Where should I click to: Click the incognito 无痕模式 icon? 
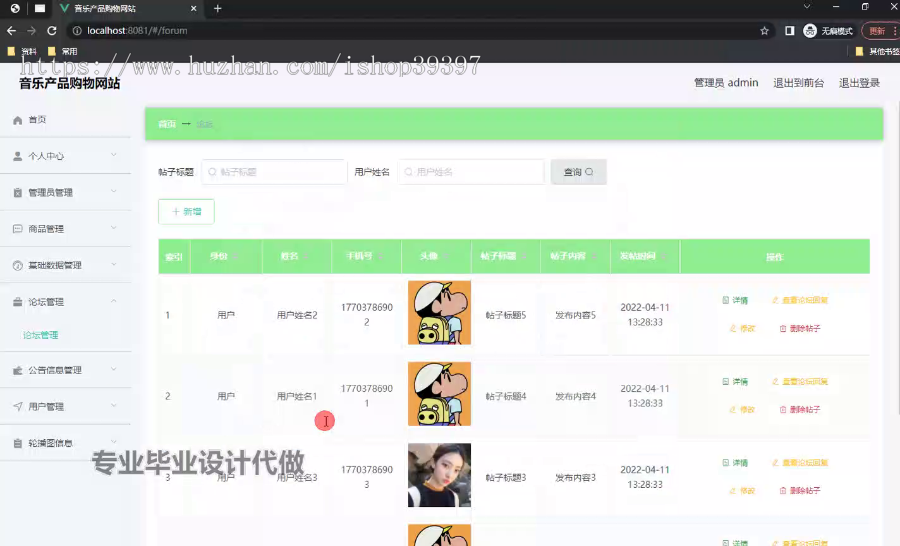(810, 31)
